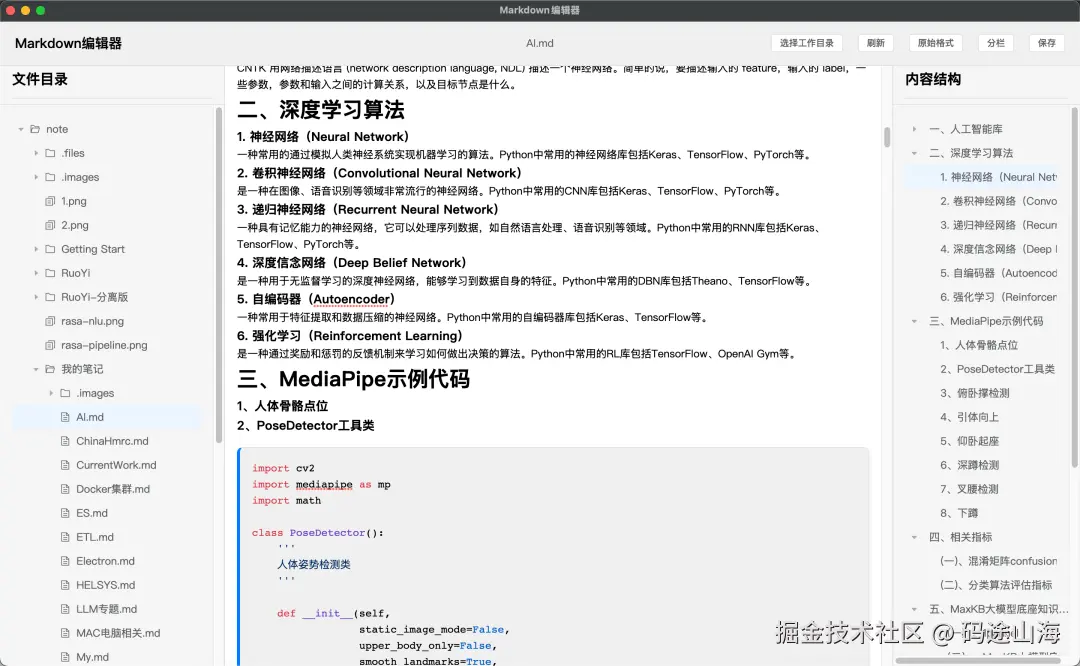1080x666 pixels.
Task: Click the ChinaHmrc.md document icon
Action: tap(65, 441)
